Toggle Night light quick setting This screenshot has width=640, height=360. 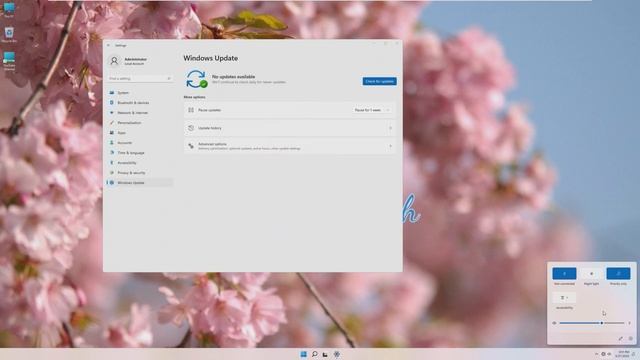[591, 273]
